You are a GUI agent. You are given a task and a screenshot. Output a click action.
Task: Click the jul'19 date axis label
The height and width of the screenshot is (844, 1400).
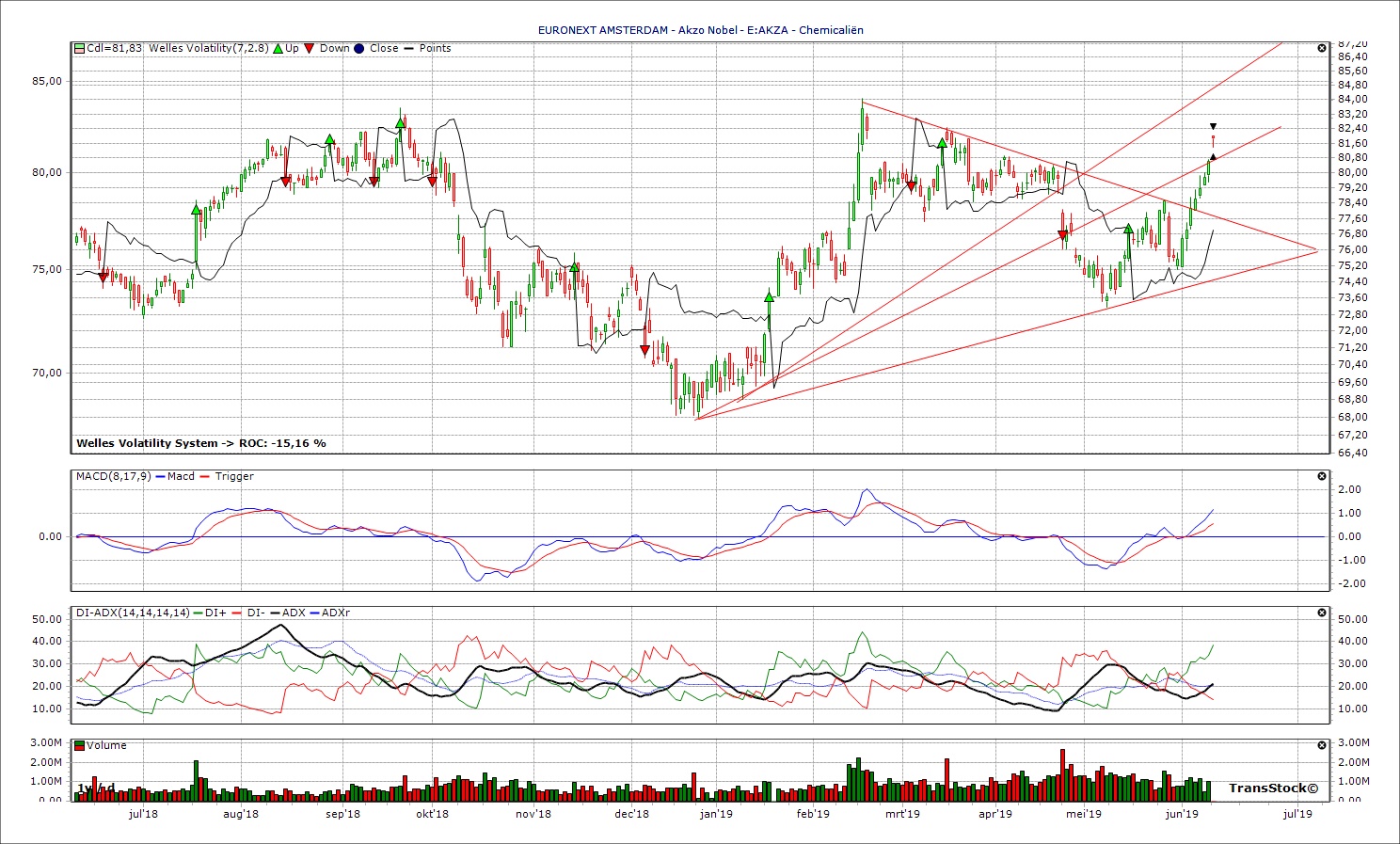(1297, 814)
